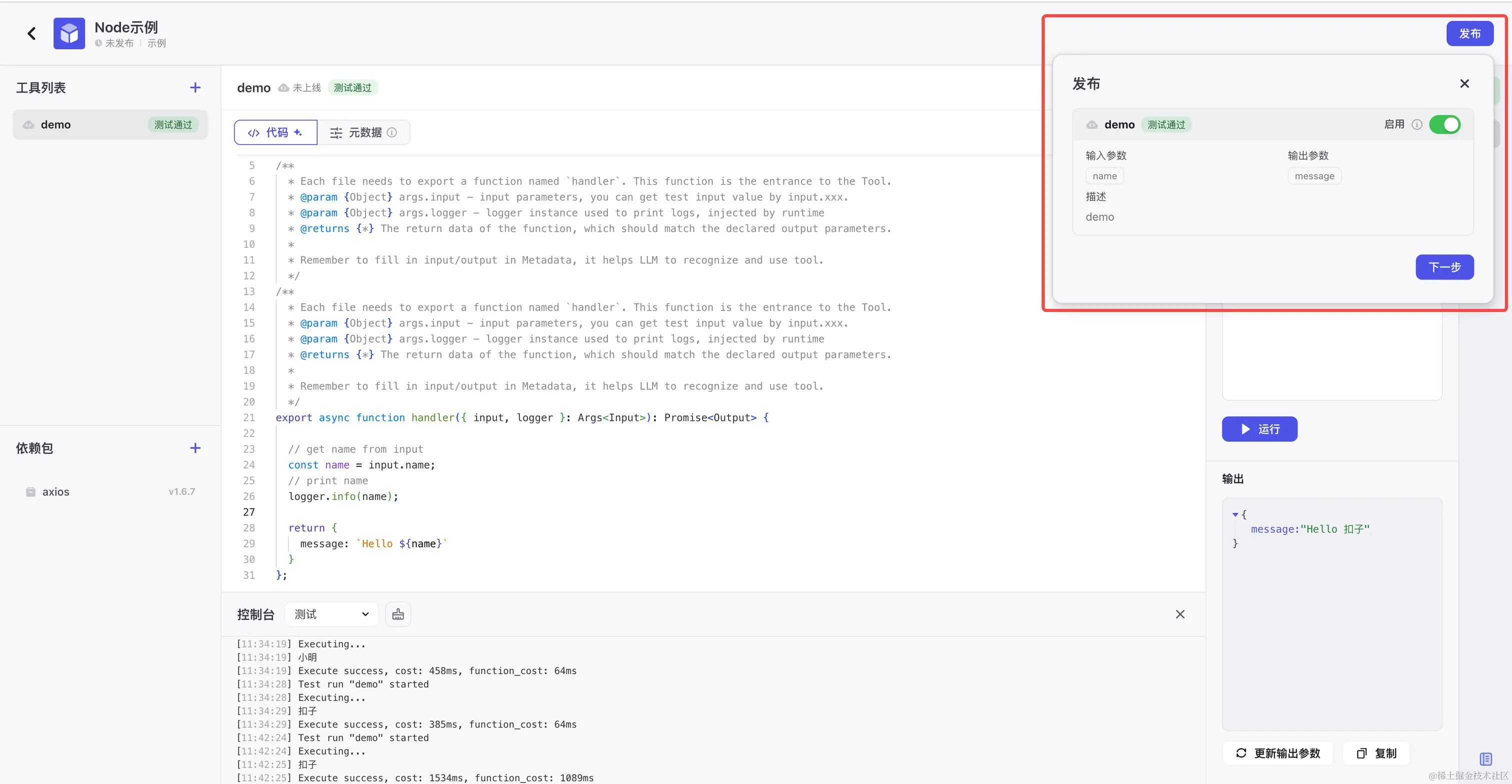Click the document icon at the bottom right corner

click(x=1485, y=759)
